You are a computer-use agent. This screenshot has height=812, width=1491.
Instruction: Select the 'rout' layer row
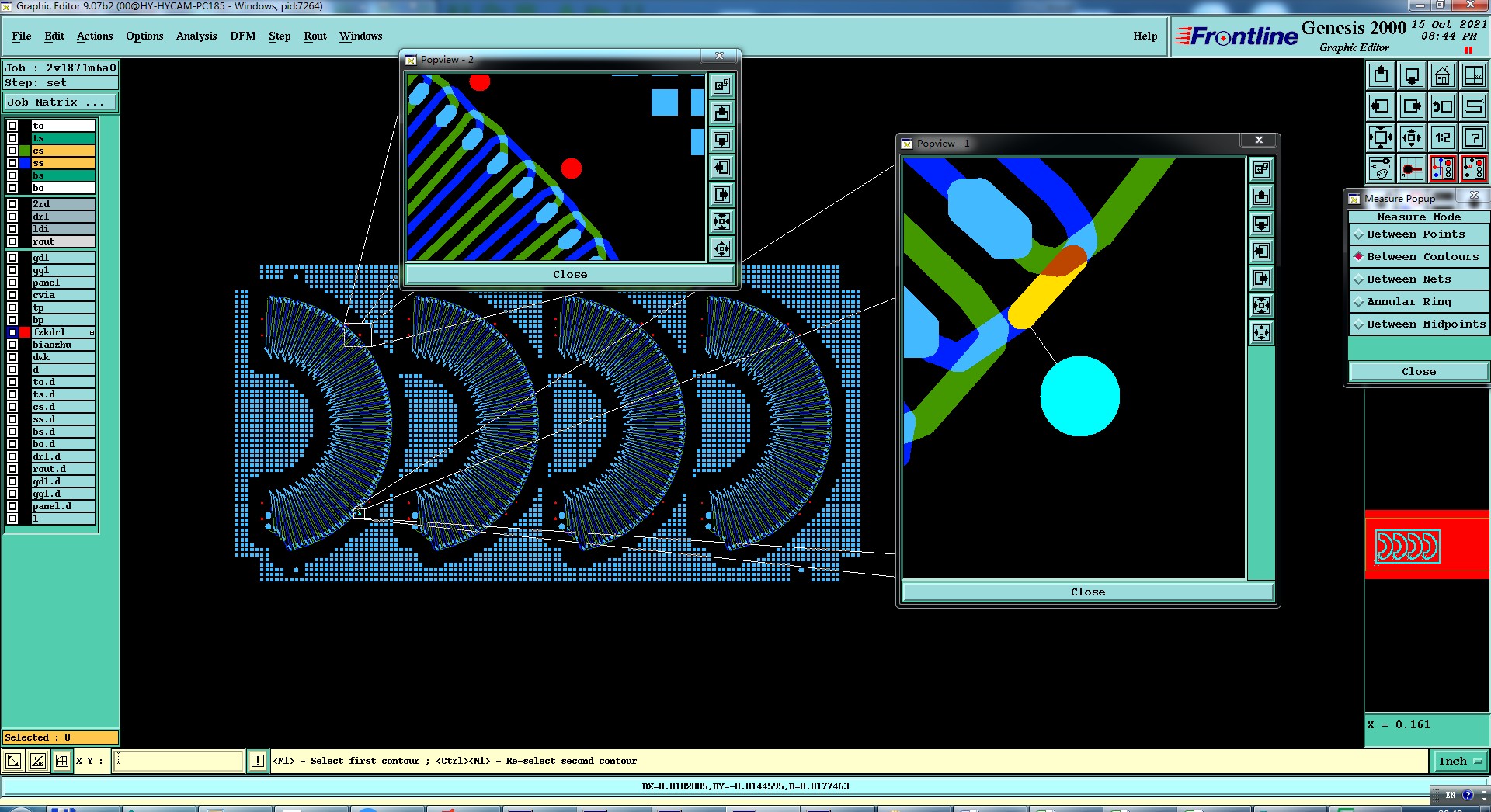pos(63,241)
